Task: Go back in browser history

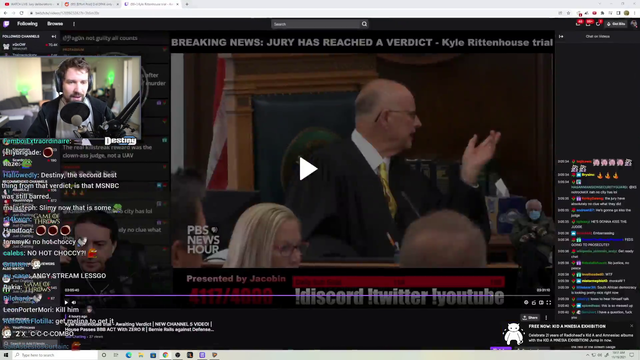Action: (5, 13)
